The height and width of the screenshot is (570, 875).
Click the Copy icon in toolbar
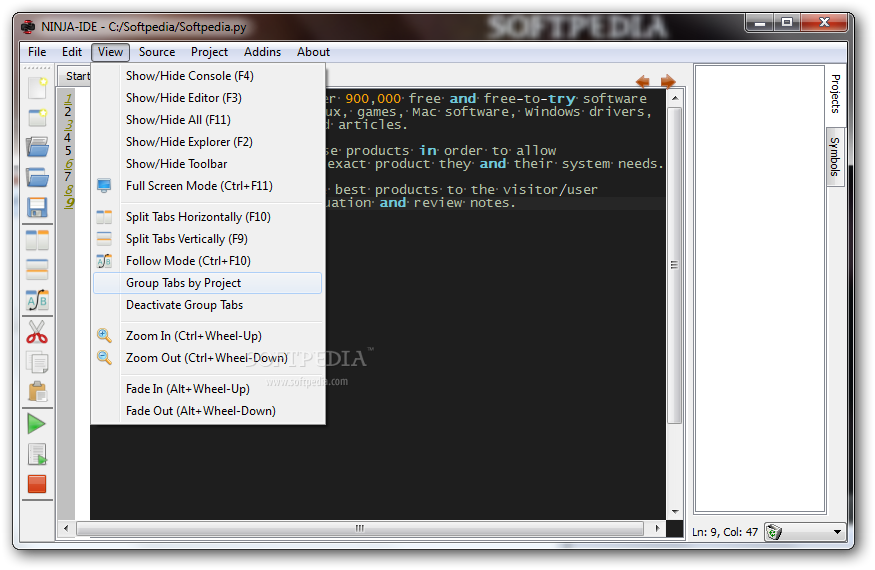(x=37, y=362)
